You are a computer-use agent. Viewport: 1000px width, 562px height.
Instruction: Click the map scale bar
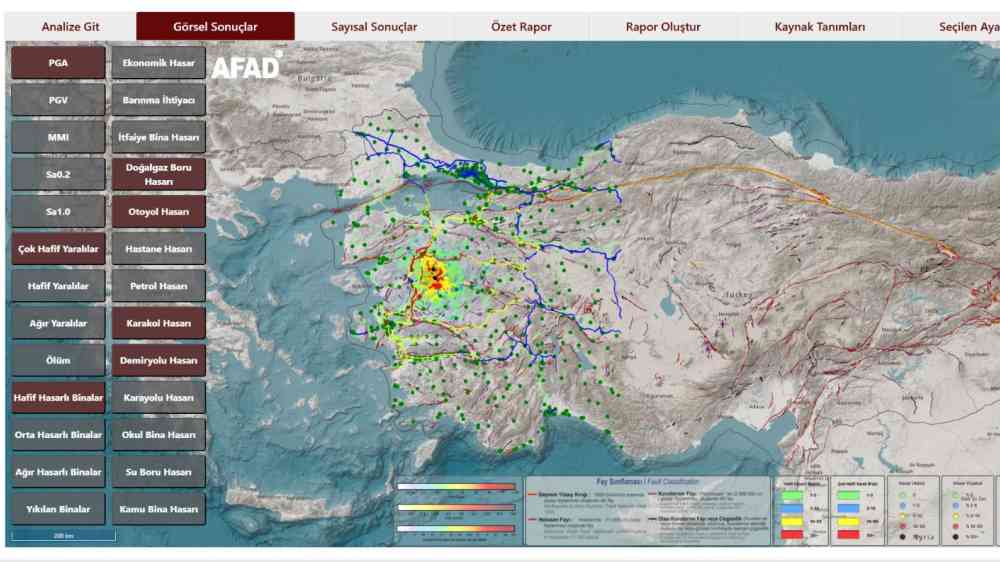click(x=63, y=535)
